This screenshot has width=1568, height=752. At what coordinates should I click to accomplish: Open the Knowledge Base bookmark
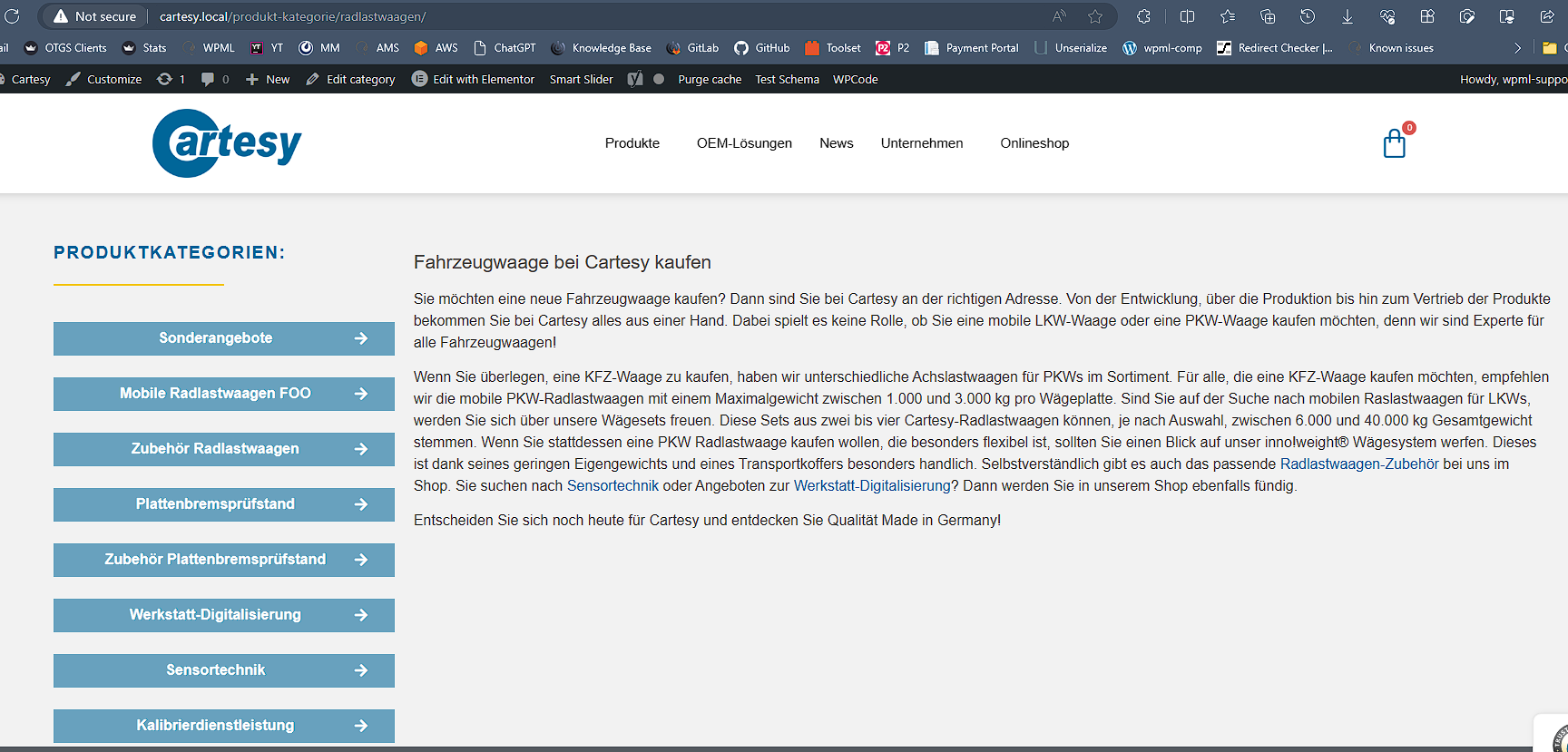coord(601,48)
